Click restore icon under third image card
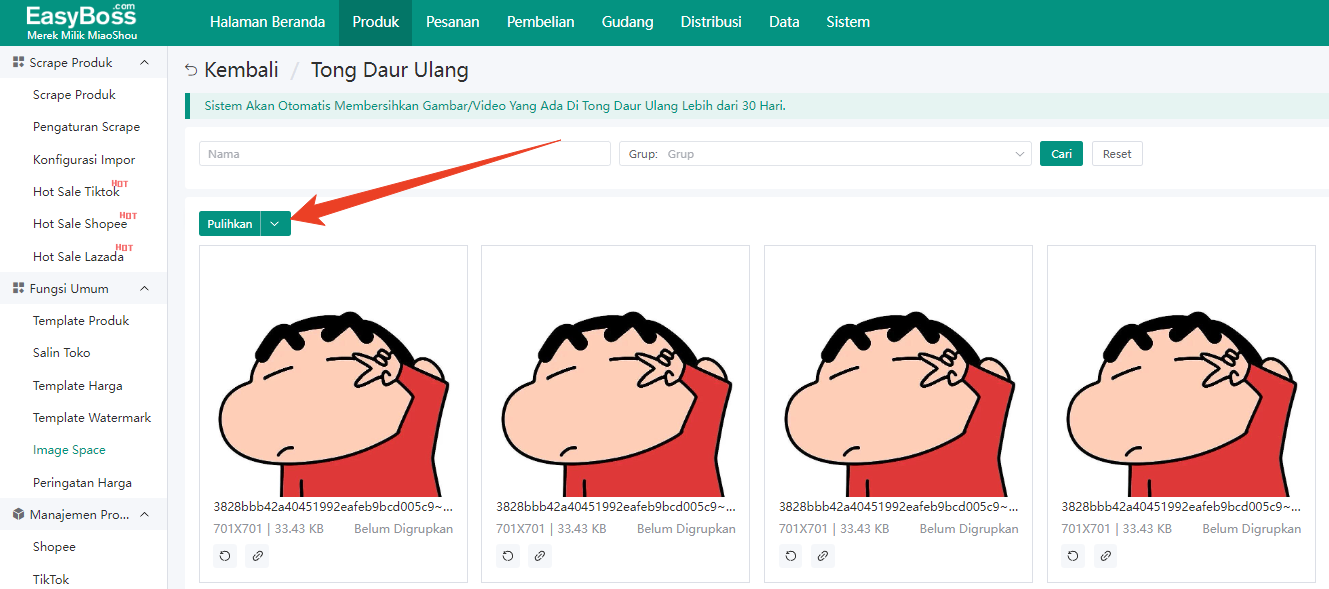Viewport: 1329px width, 589px height. [792, 556]
